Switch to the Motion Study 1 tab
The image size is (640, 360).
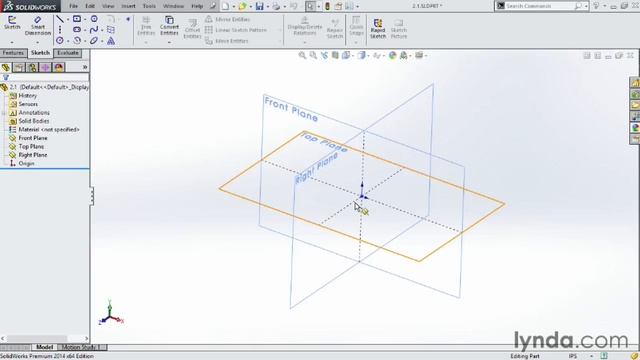81,347
